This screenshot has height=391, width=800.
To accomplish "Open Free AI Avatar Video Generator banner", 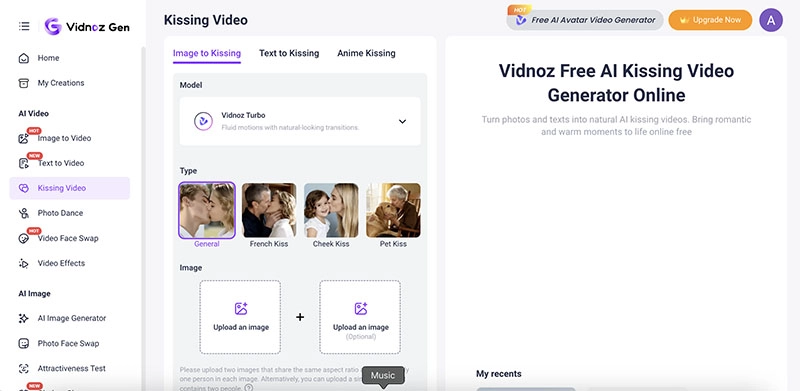I will 585,20.
